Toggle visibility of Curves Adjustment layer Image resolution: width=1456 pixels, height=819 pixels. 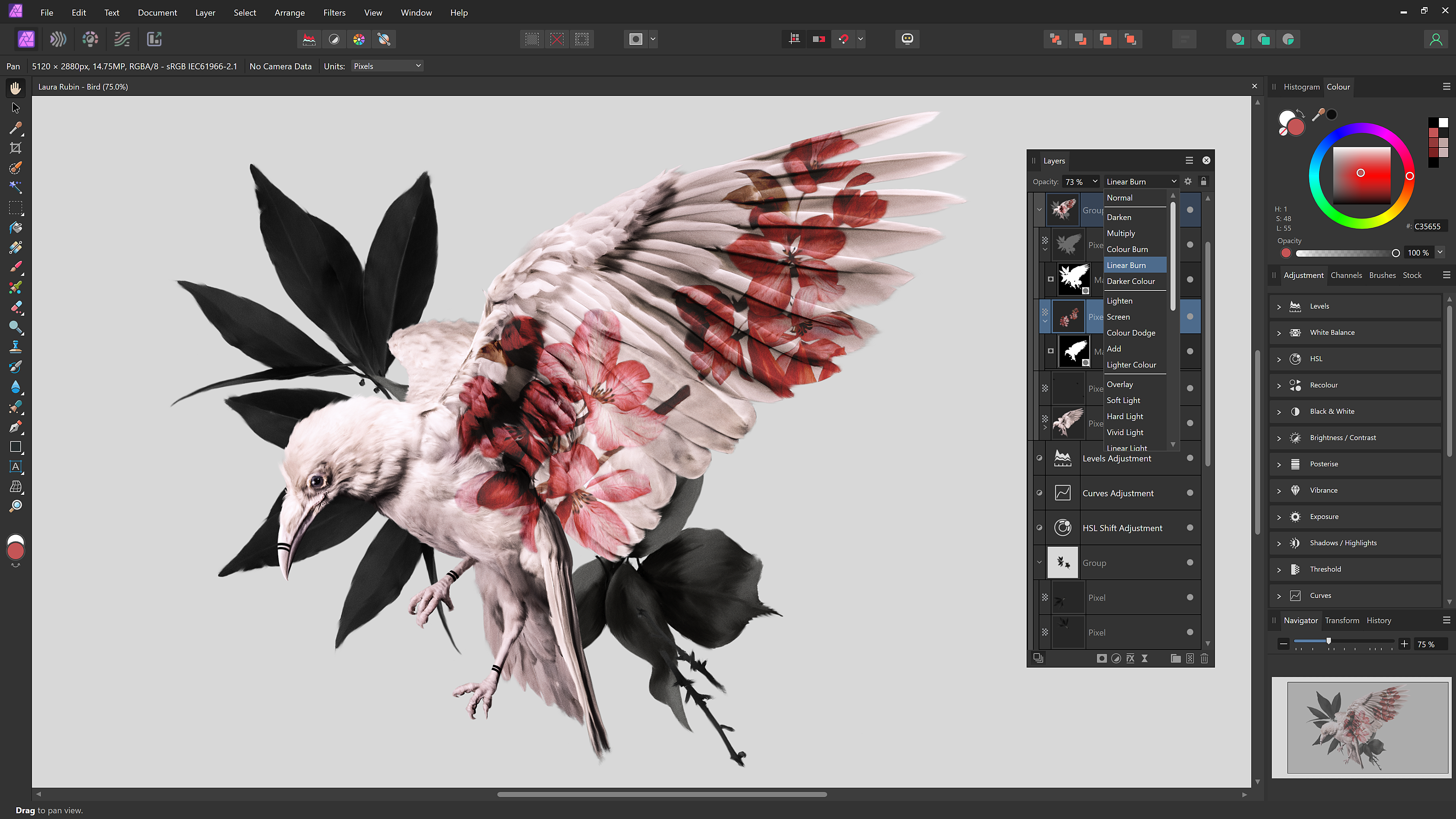coord(1039,492)
